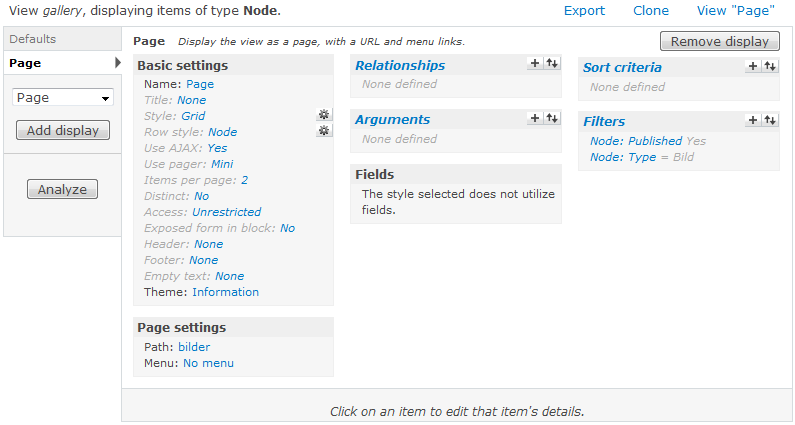The height and width of the screenshot is (425, 795).
Task: Open Grid style settings gear
Action: point(324,115)
